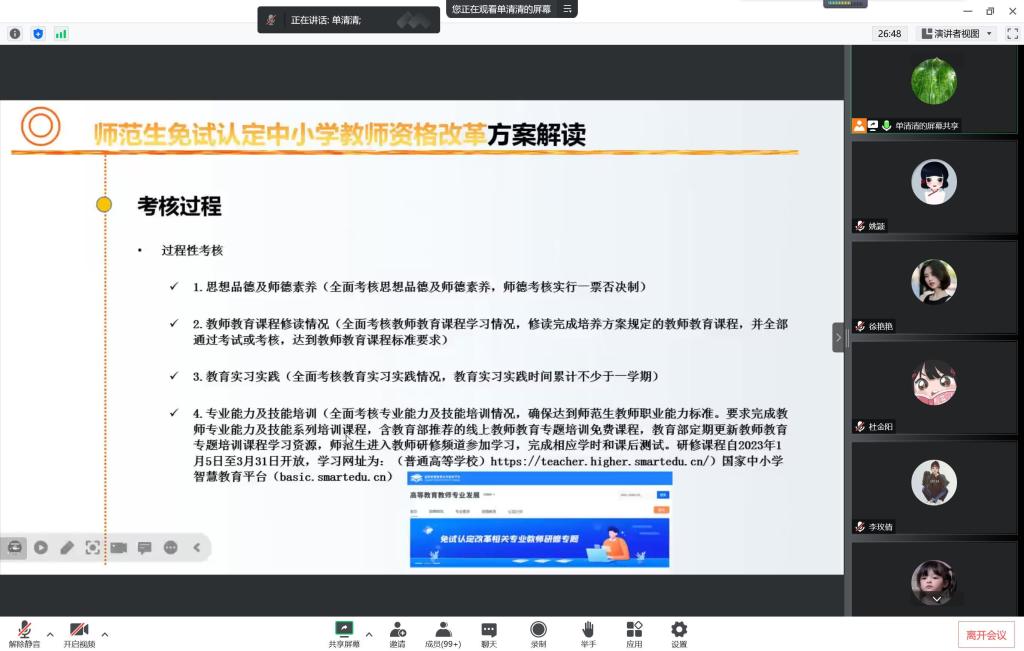The height and width of the screenshot is (651, 1024).
Task: Turn on camera with 开启视频
Action: tap(79, 630)
